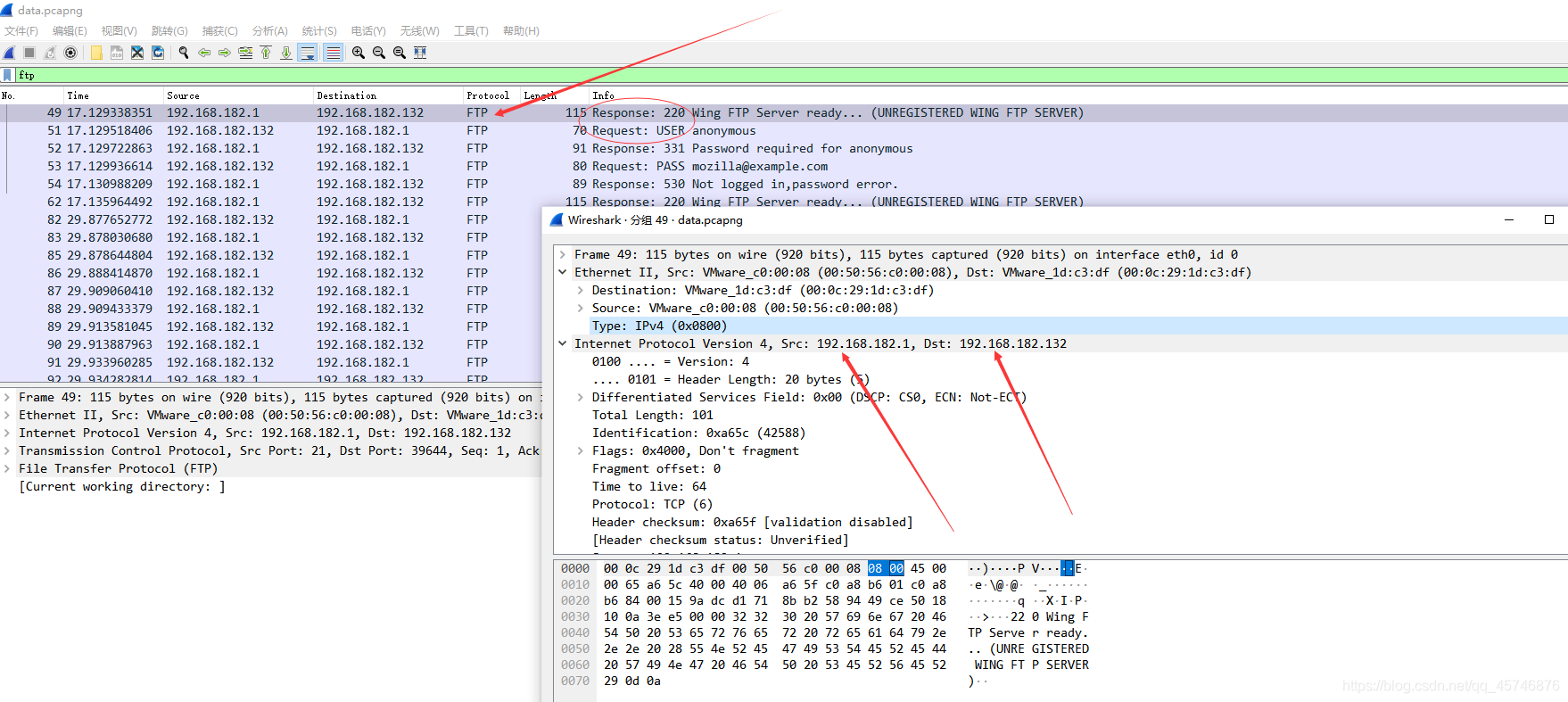The image size is (1568, 702).
Task: Sort packets by the Source column header
Action: (x=239, y=95)
